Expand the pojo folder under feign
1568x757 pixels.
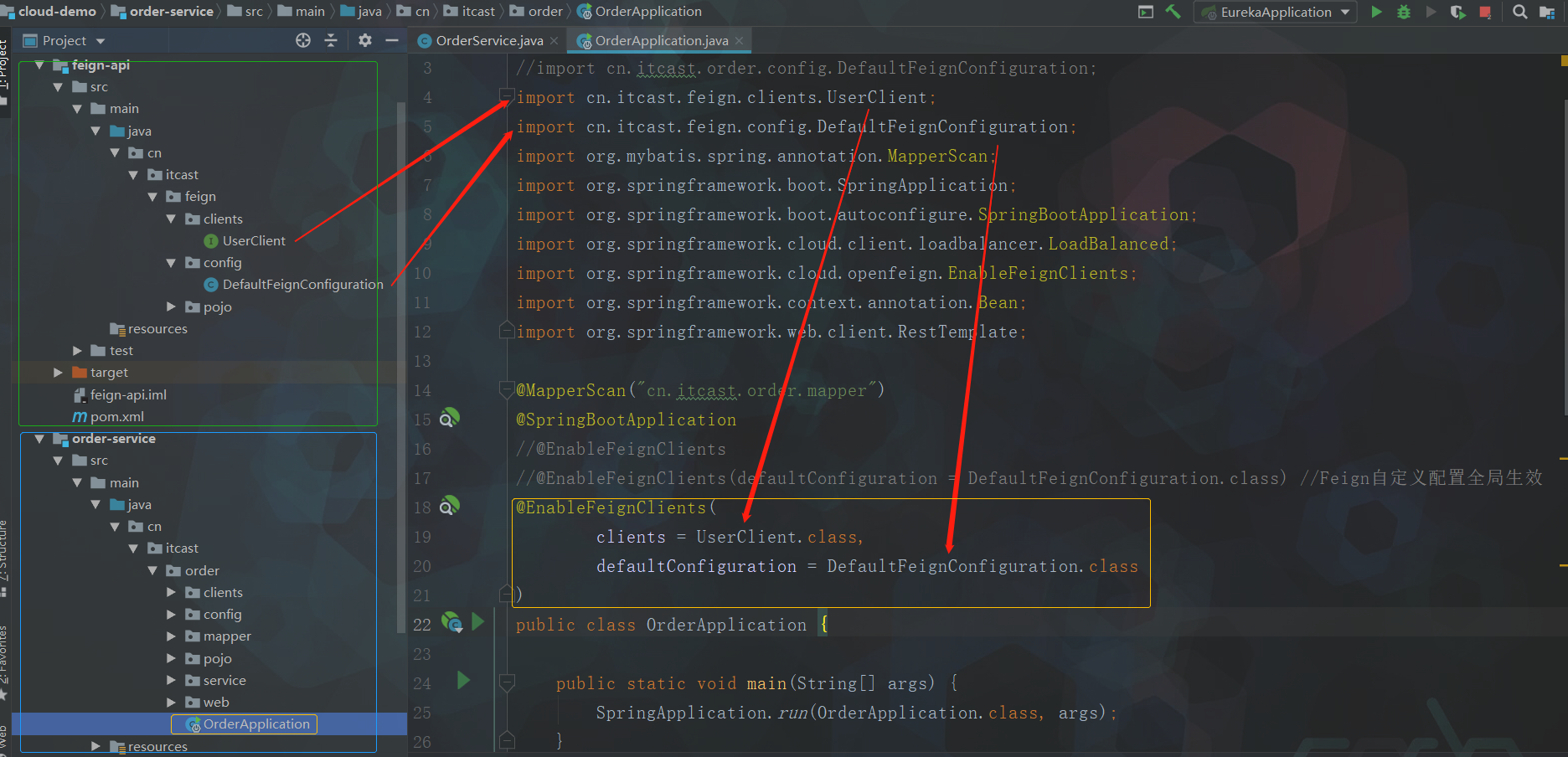[x=172, y=306]
